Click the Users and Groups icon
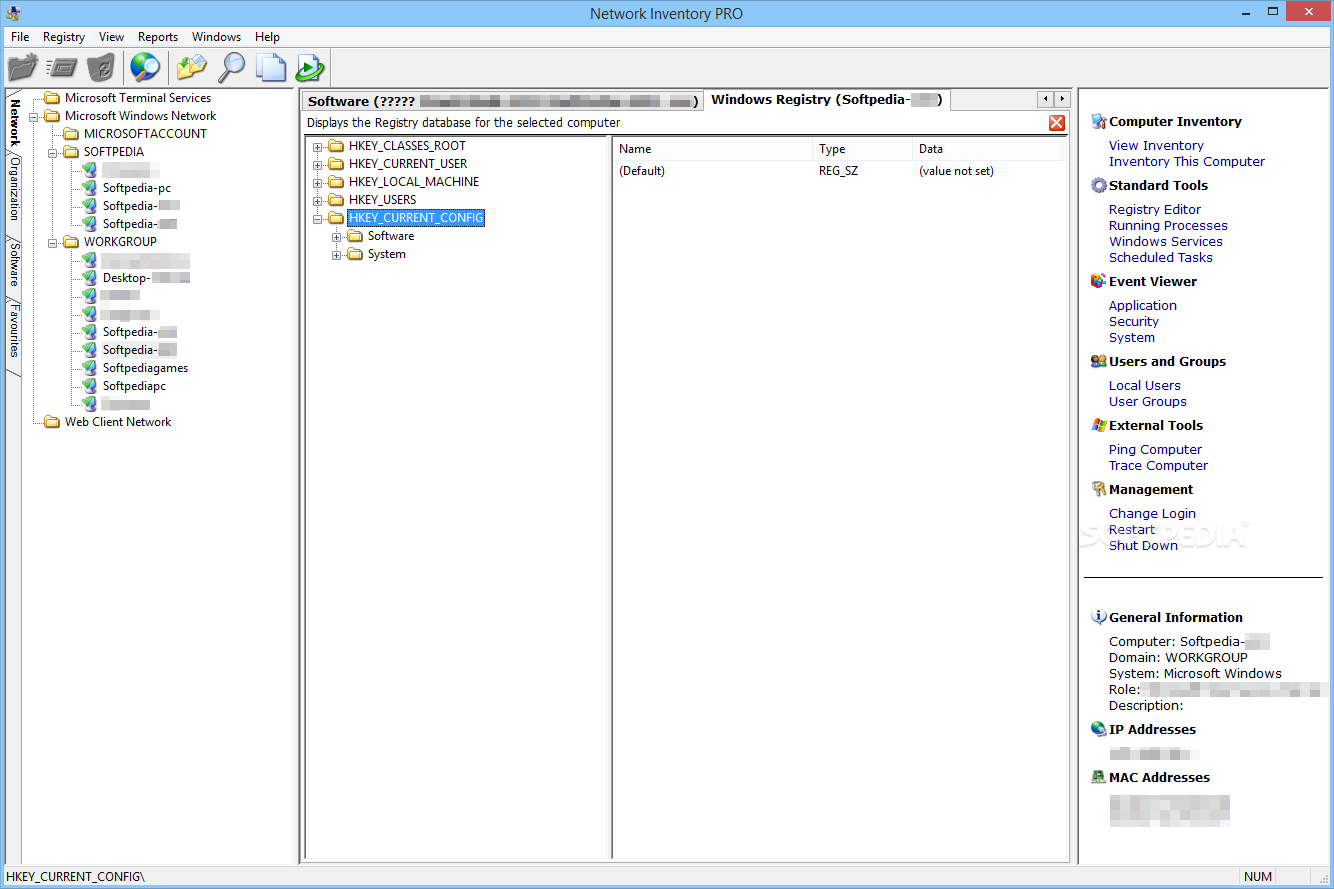 (x=1099, y=361)
